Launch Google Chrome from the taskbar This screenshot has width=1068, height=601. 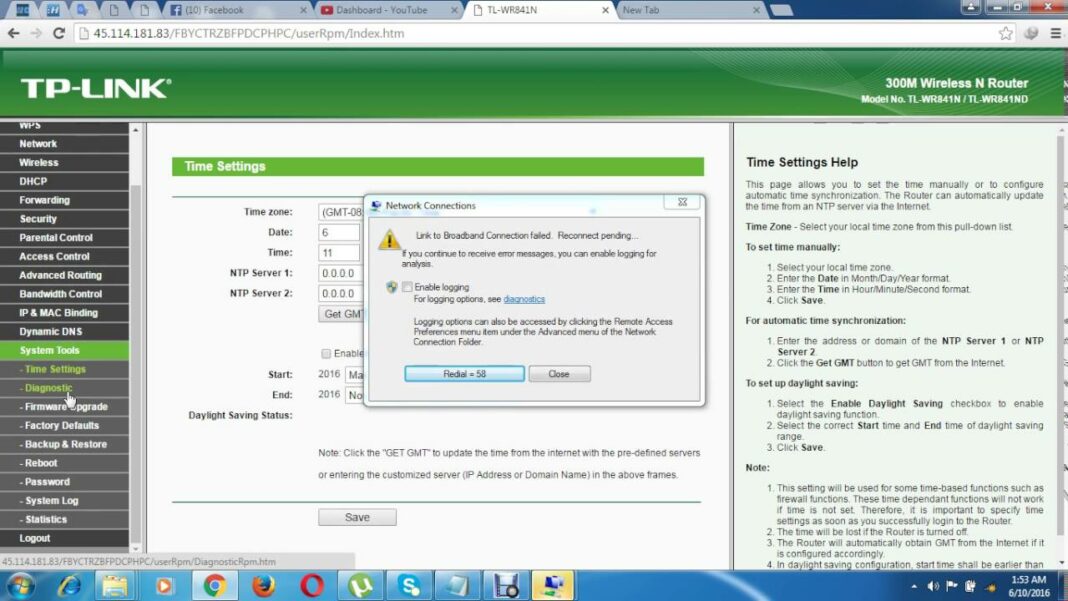tap(214, 585)
